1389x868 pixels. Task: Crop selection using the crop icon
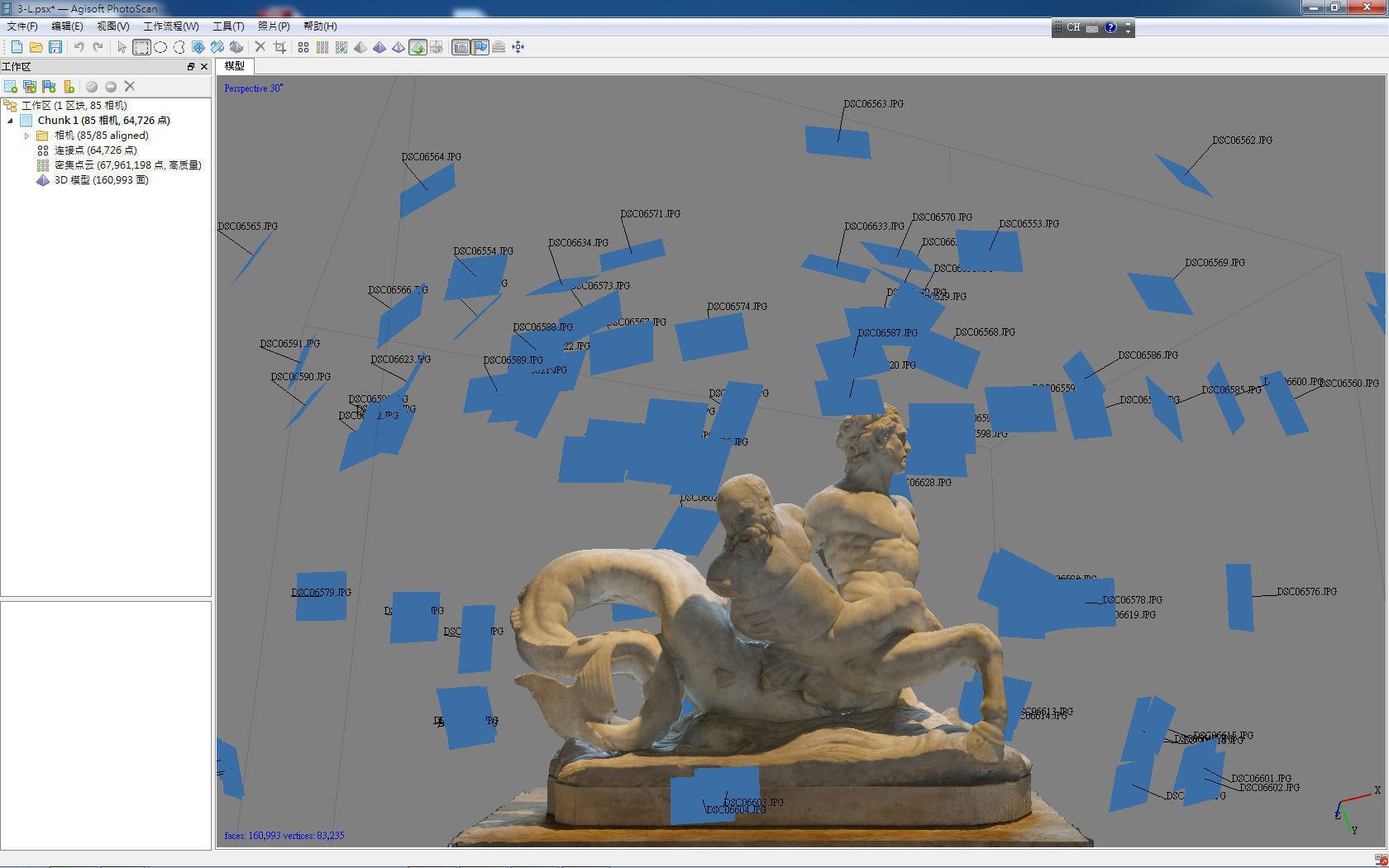pyautogui.click(x=279, y=47)
